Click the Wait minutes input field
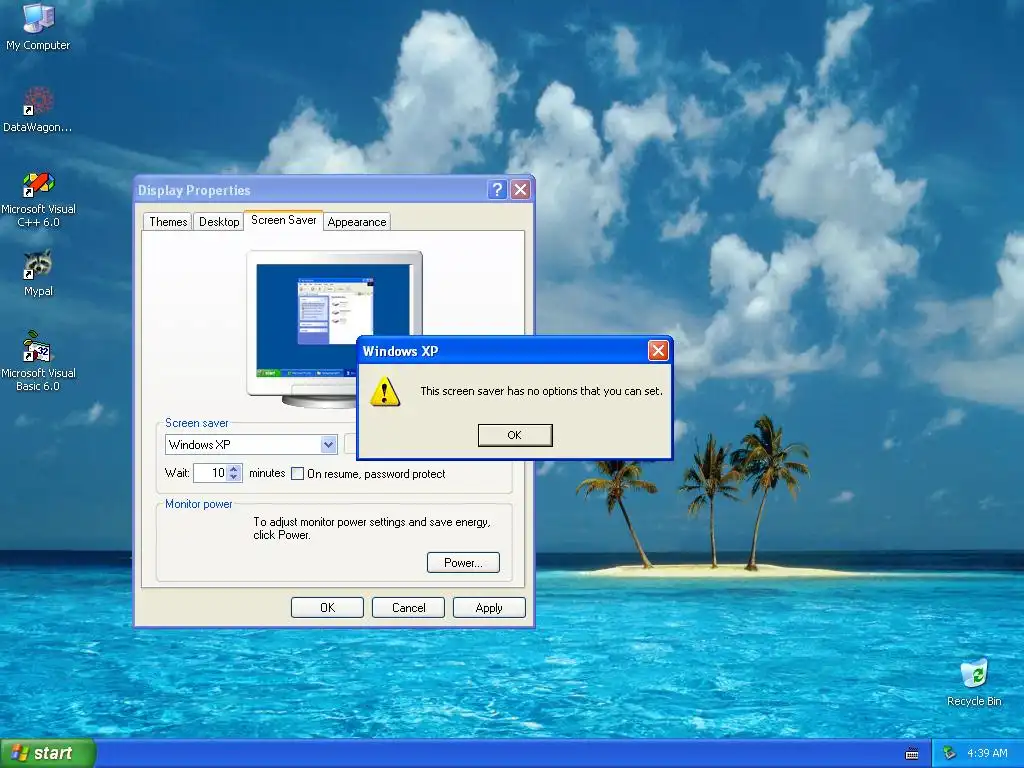 pyautogui.click(x=210, y=473)
